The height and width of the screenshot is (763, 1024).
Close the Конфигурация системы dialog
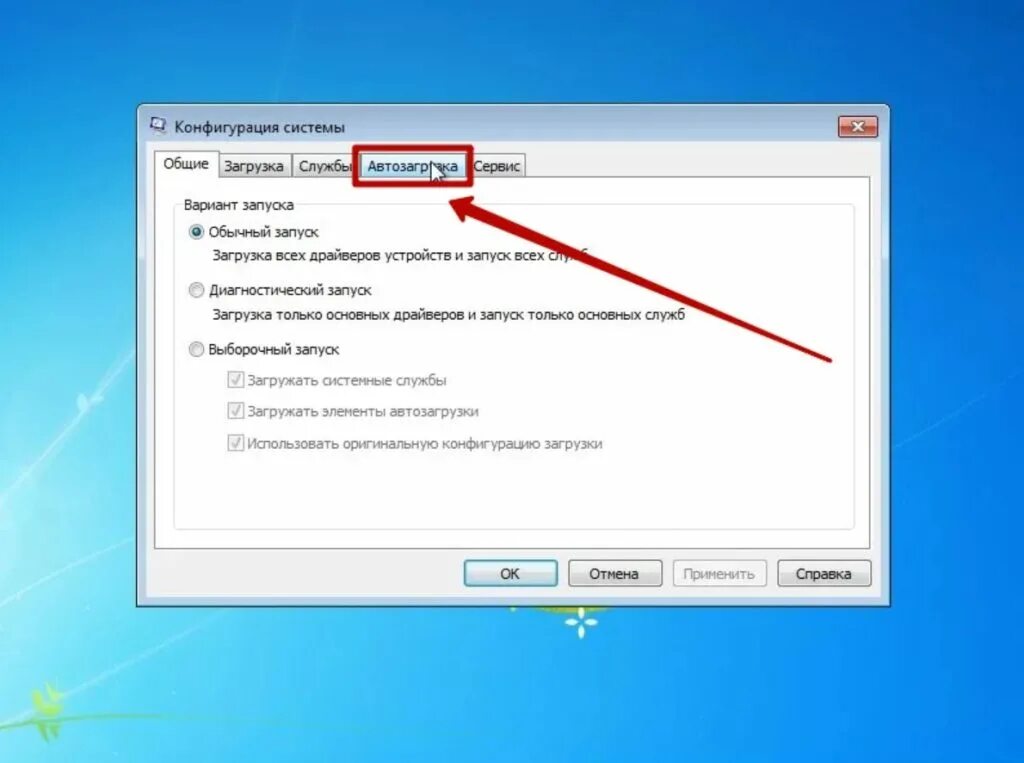point(857,127)
